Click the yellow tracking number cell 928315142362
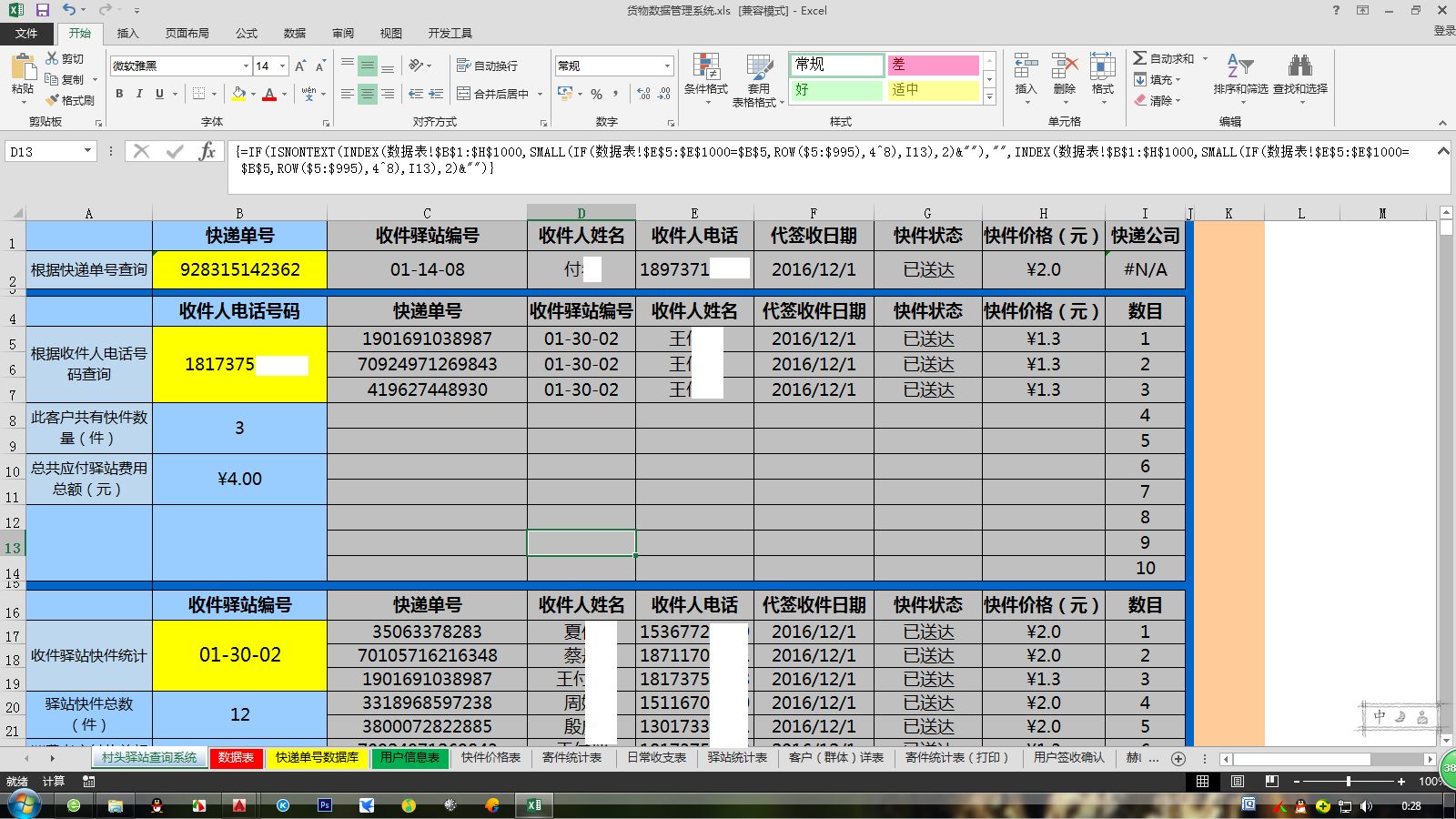The width and height of the screenshot is (1456, 819). pos(239,270)
